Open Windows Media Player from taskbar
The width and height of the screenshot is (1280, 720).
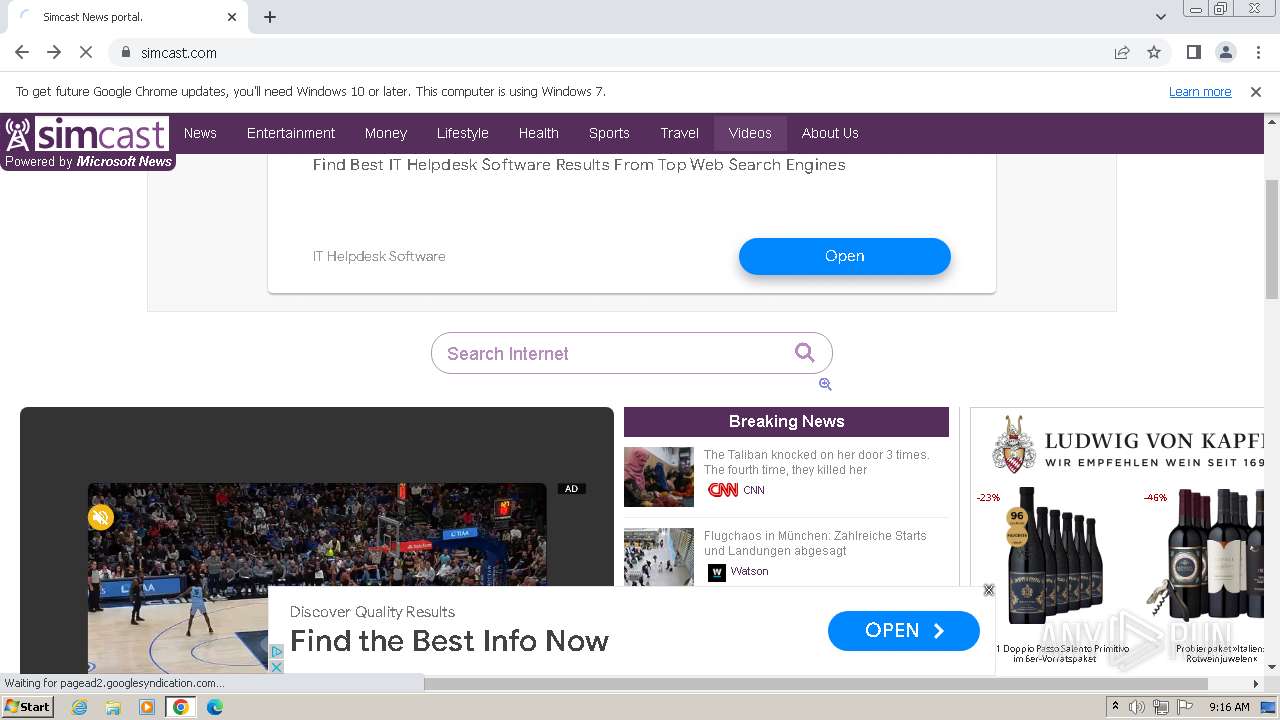tap(147, 707)
